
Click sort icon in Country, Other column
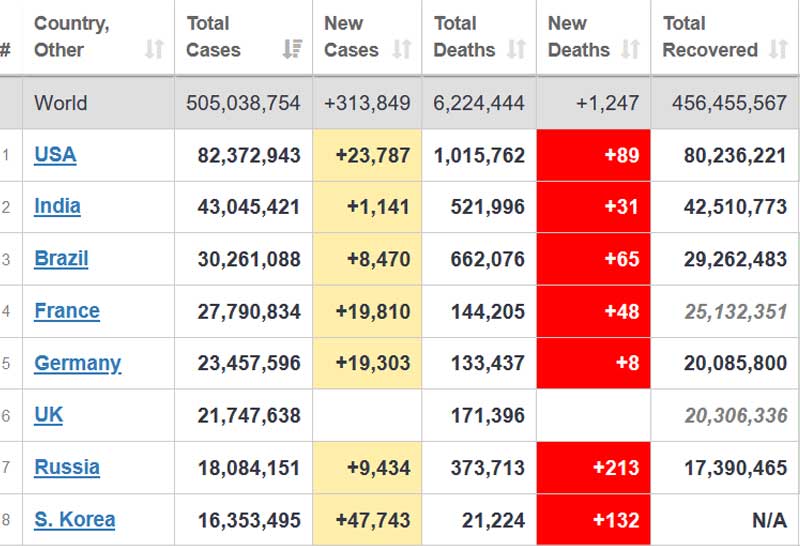(x=154, y=49)
